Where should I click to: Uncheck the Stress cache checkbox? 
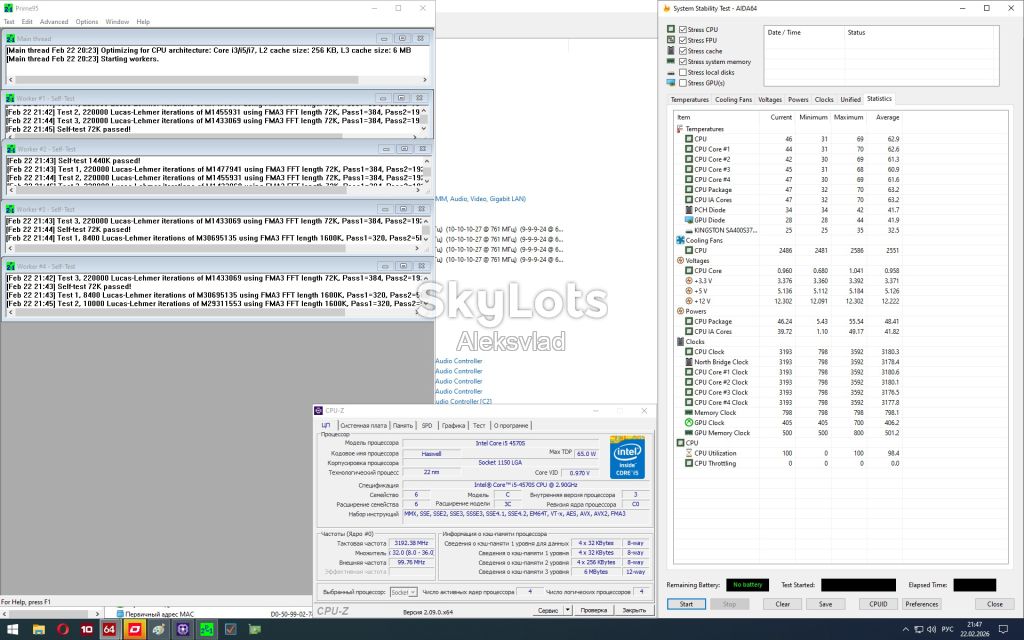(x=682, y=51)
